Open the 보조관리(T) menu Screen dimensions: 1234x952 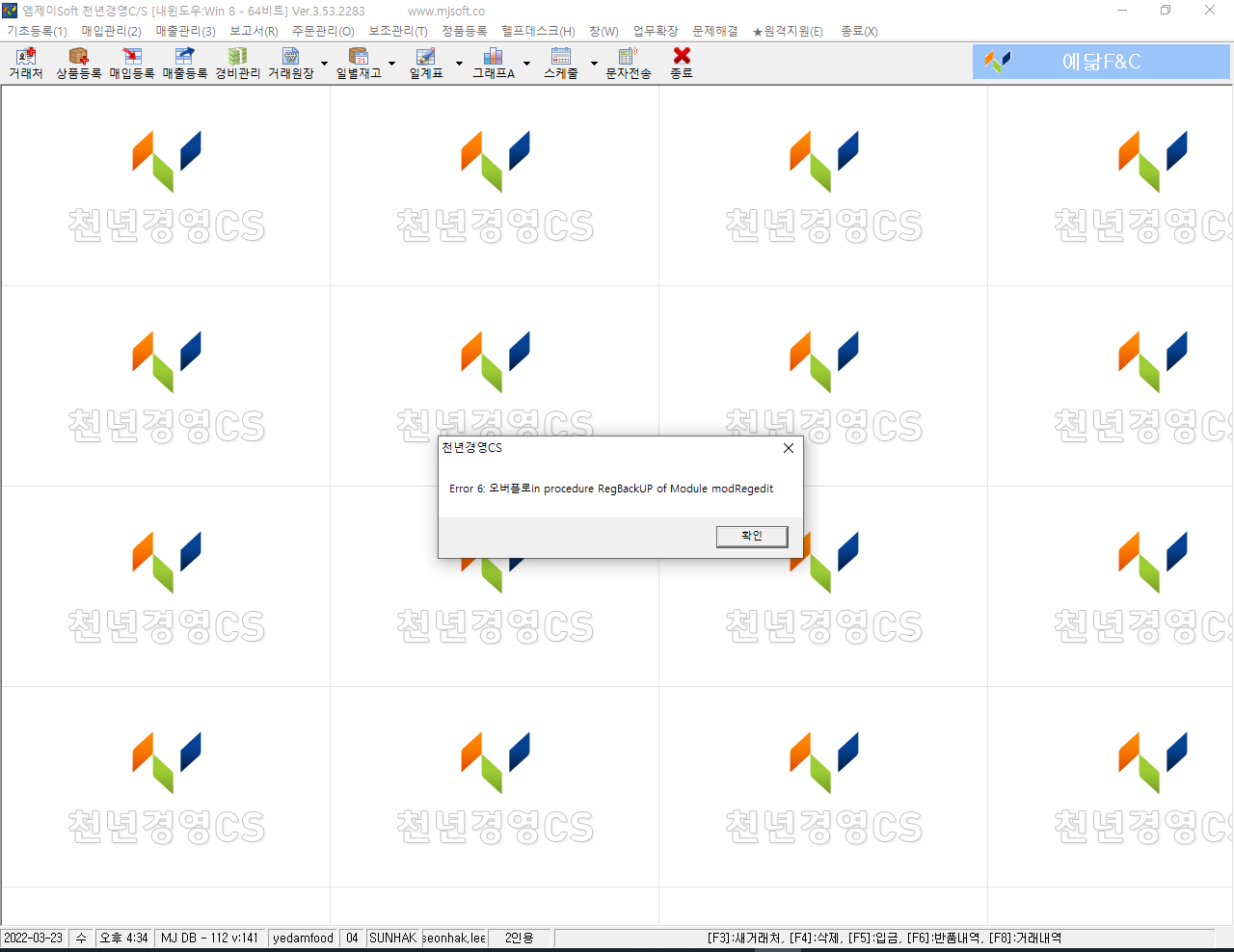[x=398, y=31]
